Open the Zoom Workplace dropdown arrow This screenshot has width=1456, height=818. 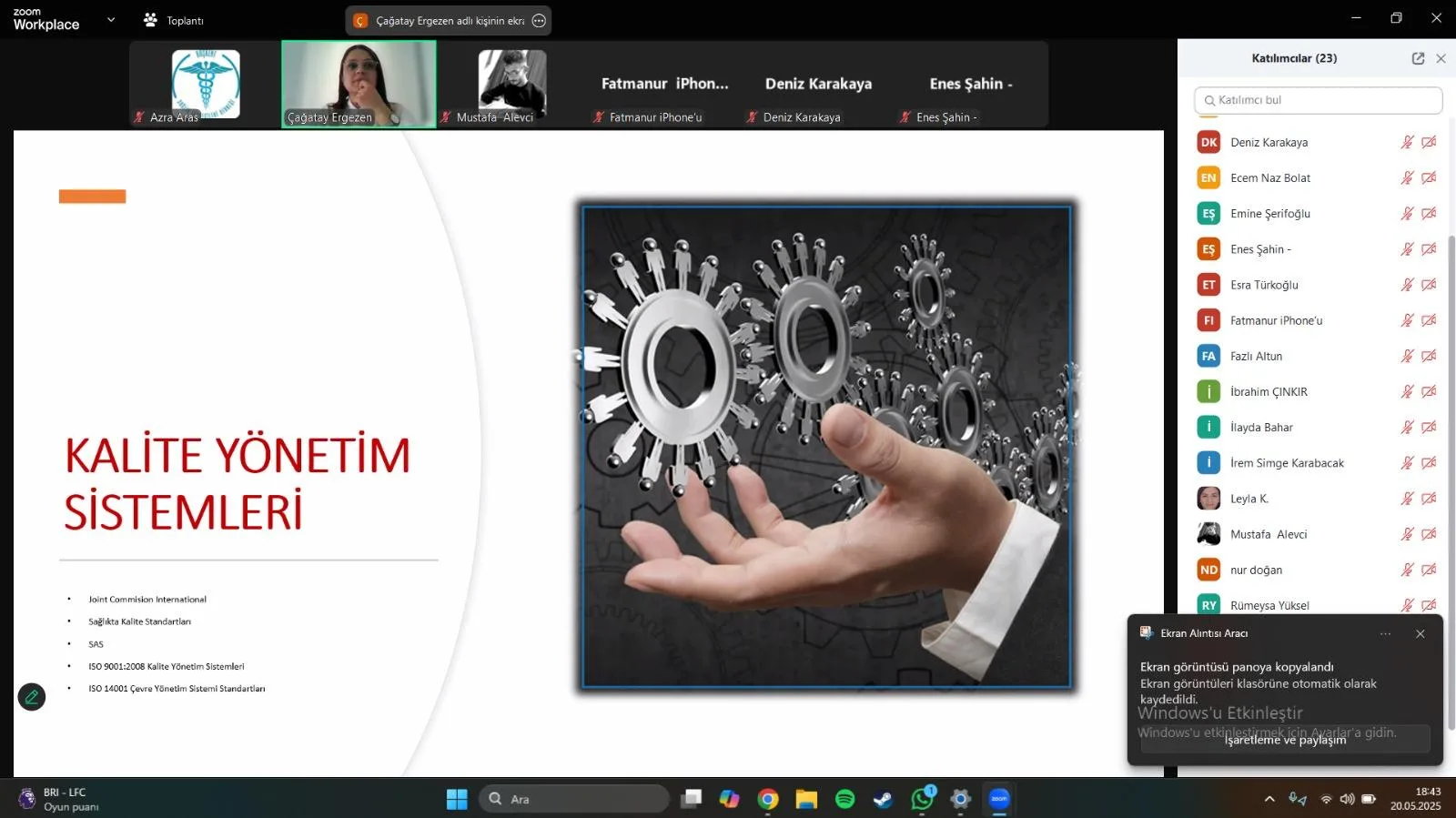pyautogui.click(x=111, y=19)
